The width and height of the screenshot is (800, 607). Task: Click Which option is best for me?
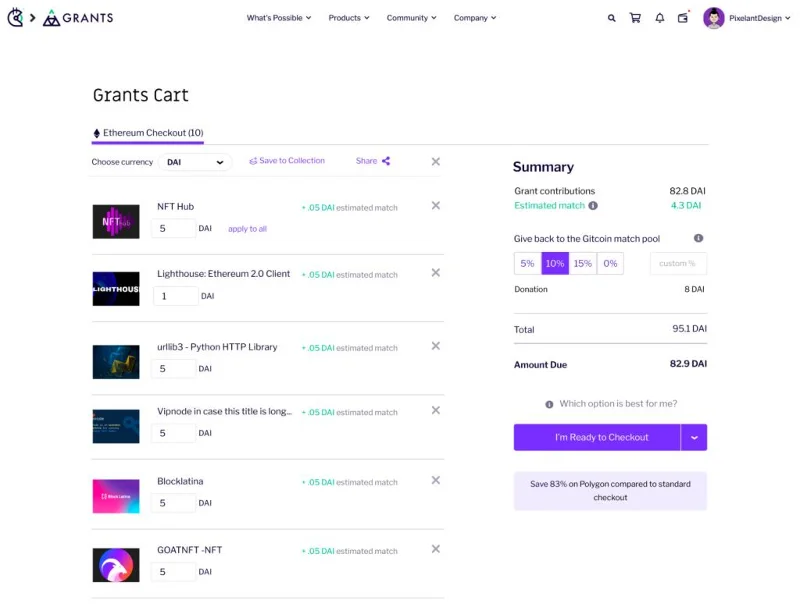coord(618,403)
